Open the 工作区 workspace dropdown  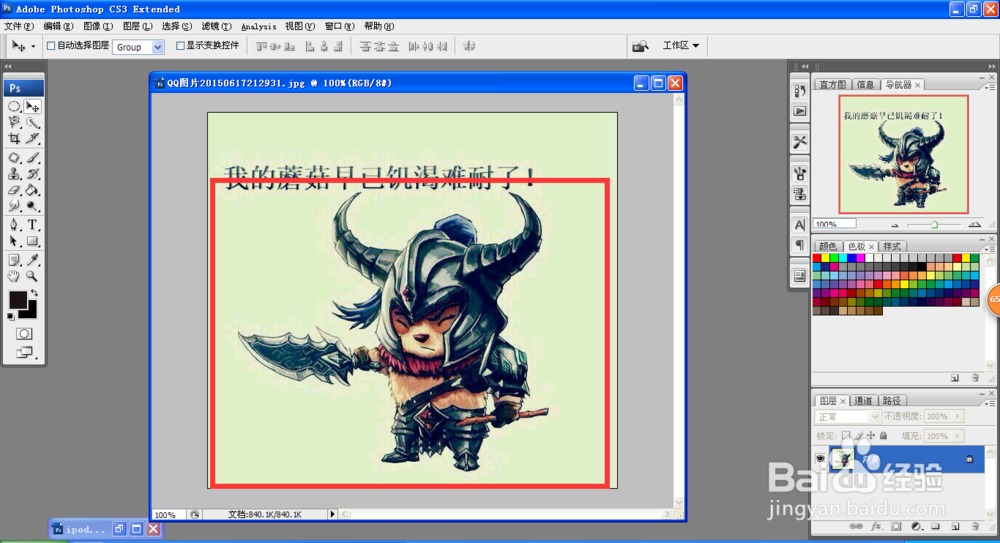click(680, 46)
